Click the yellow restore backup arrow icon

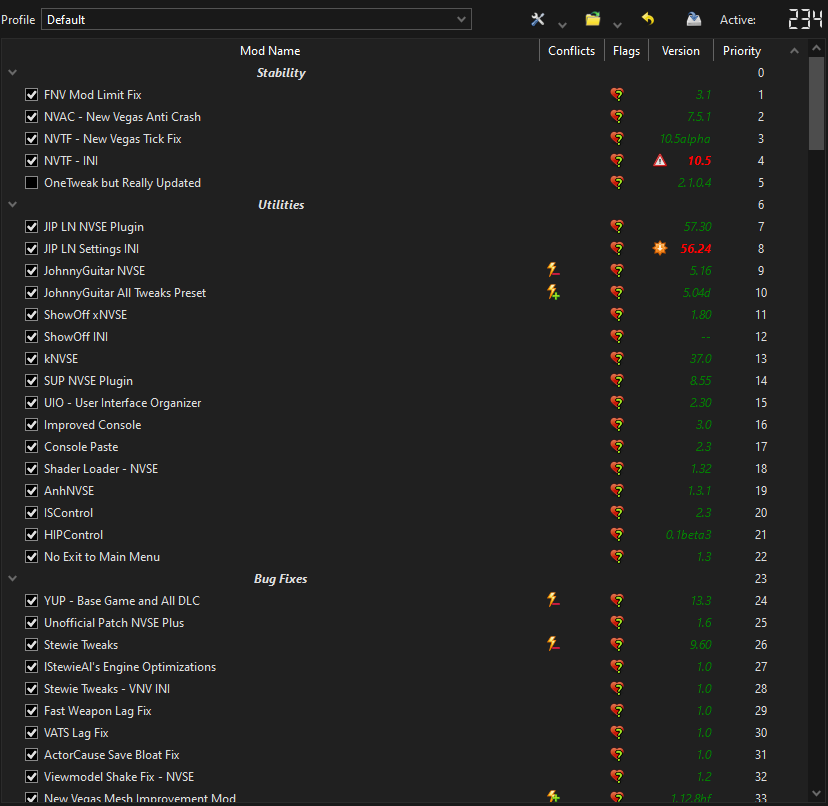tap(648, 20)
